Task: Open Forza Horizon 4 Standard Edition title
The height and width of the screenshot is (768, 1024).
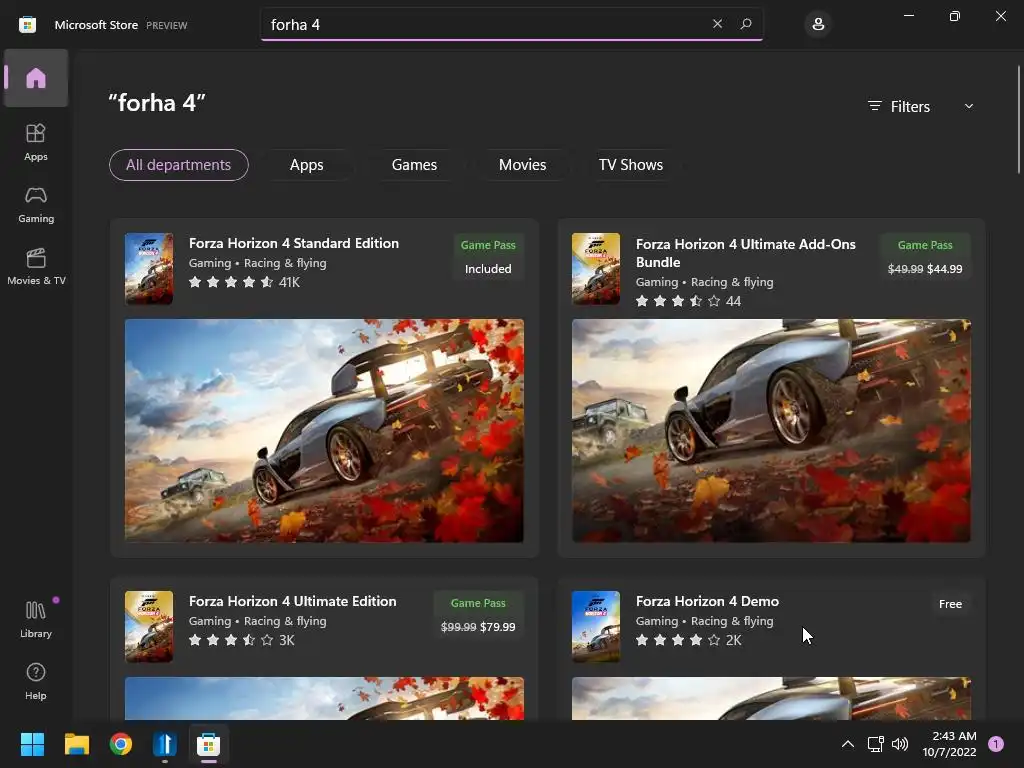Action: pos(294,243)
